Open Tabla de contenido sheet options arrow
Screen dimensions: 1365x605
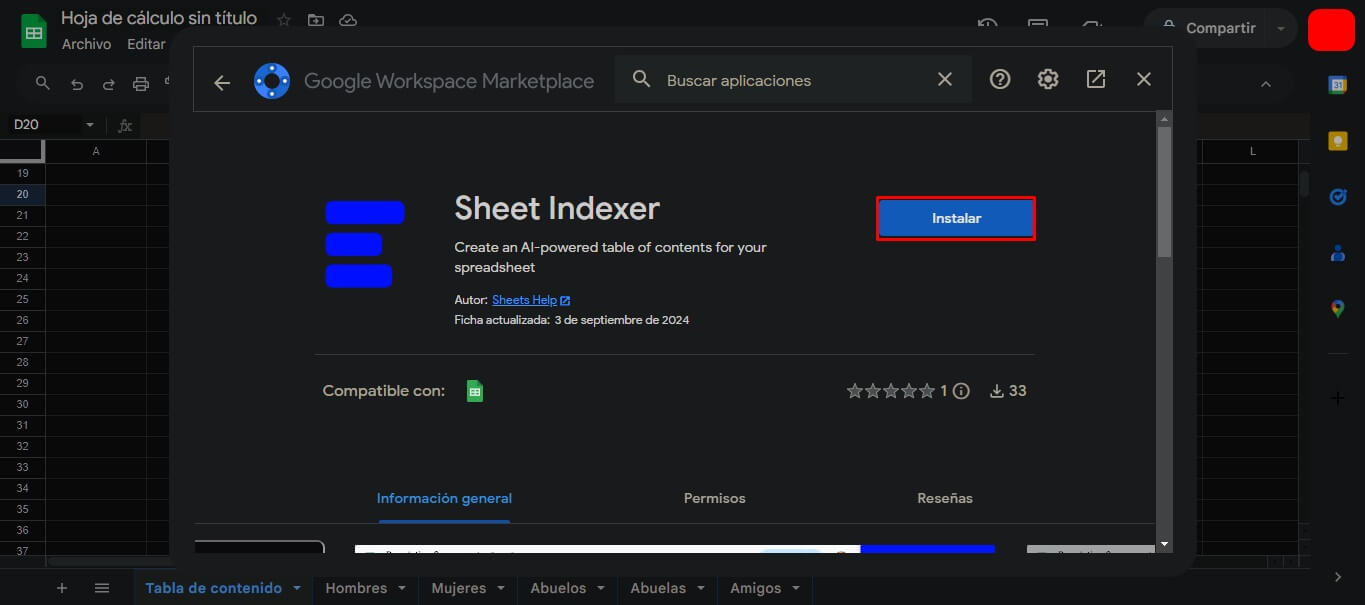pyautogui.click(x=297, y=588)
